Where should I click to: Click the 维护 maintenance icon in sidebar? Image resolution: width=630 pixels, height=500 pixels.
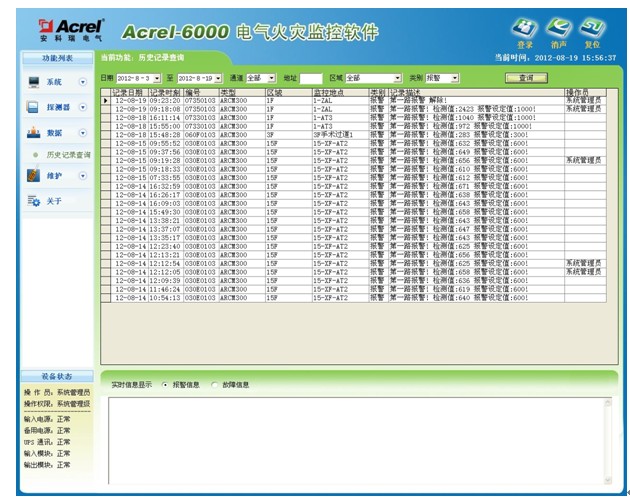pyautogui.click(x=33, y=176)
